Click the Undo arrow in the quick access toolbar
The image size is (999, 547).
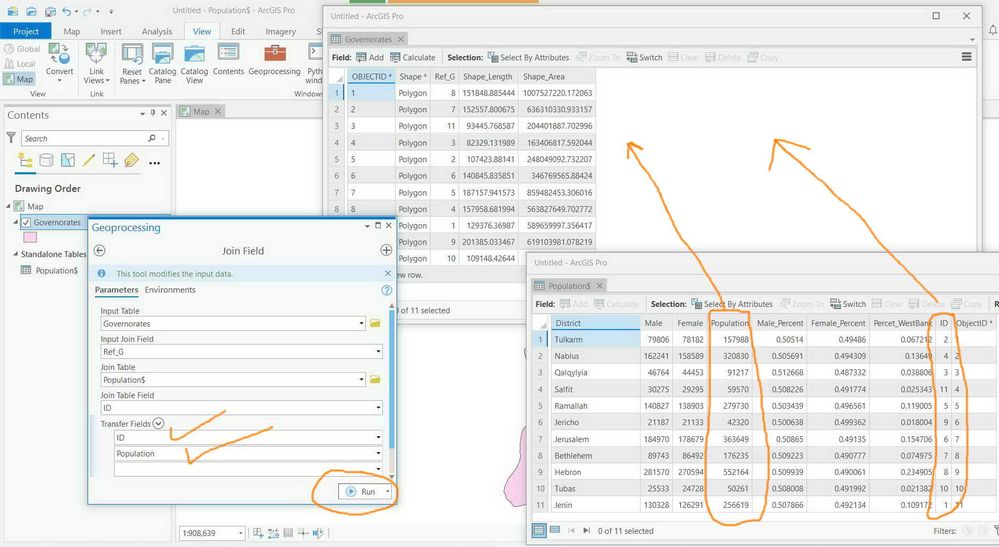[x=66, y=11]
